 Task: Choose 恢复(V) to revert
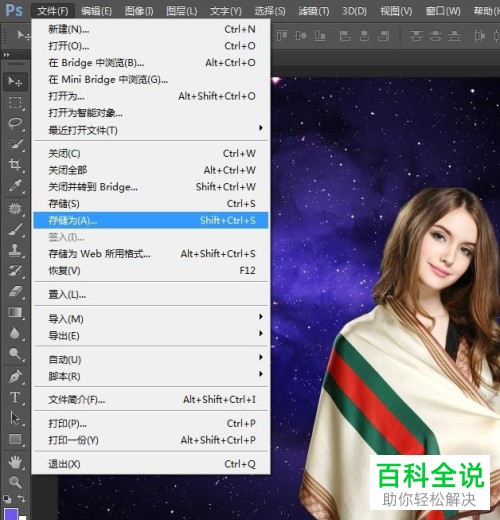[151, 271]
